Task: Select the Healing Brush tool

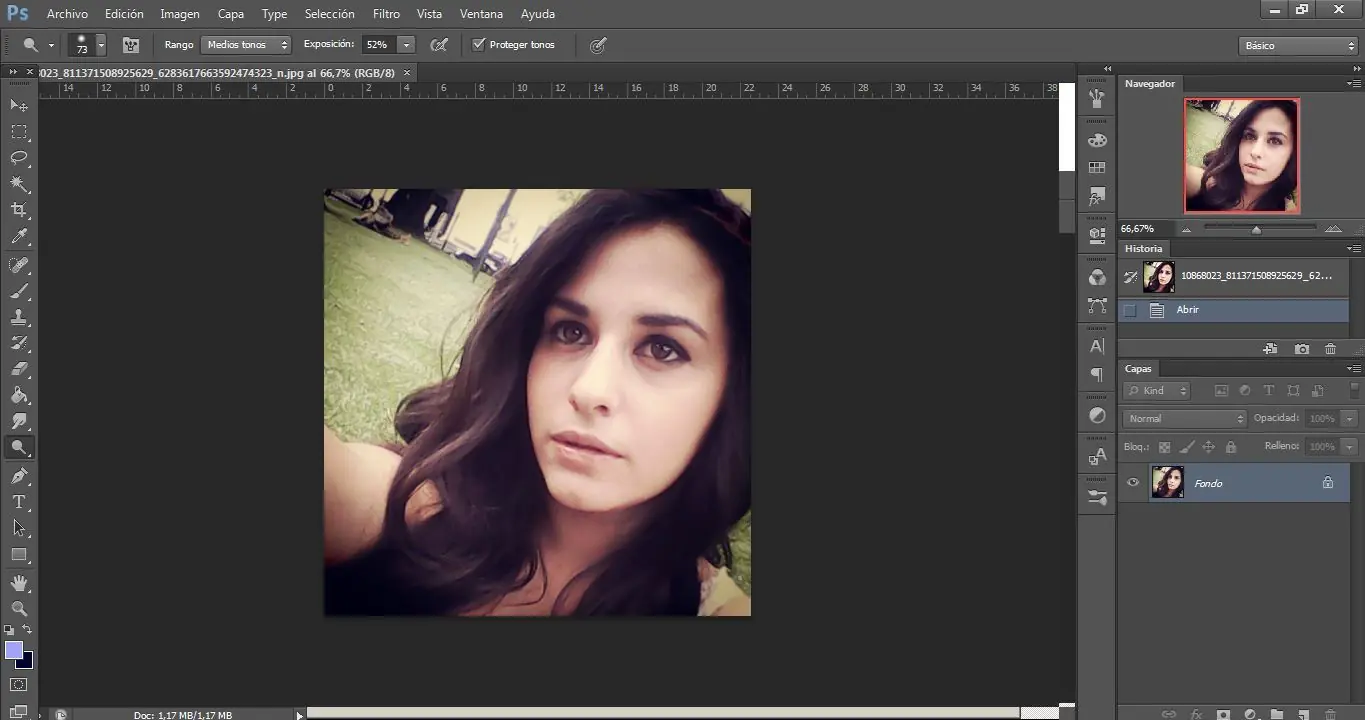Action: coord(19,265)
